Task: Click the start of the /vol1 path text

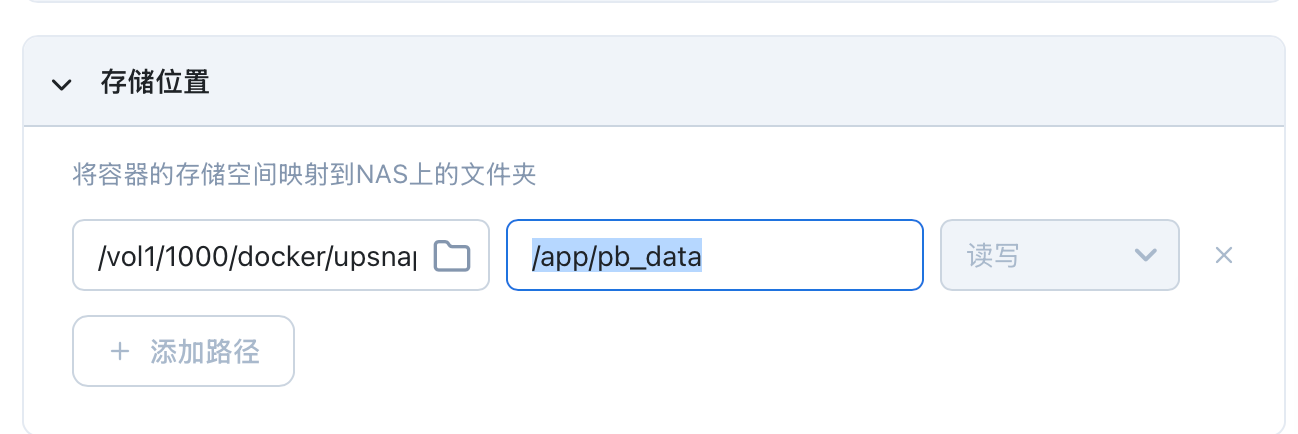Action: point(100,256)
